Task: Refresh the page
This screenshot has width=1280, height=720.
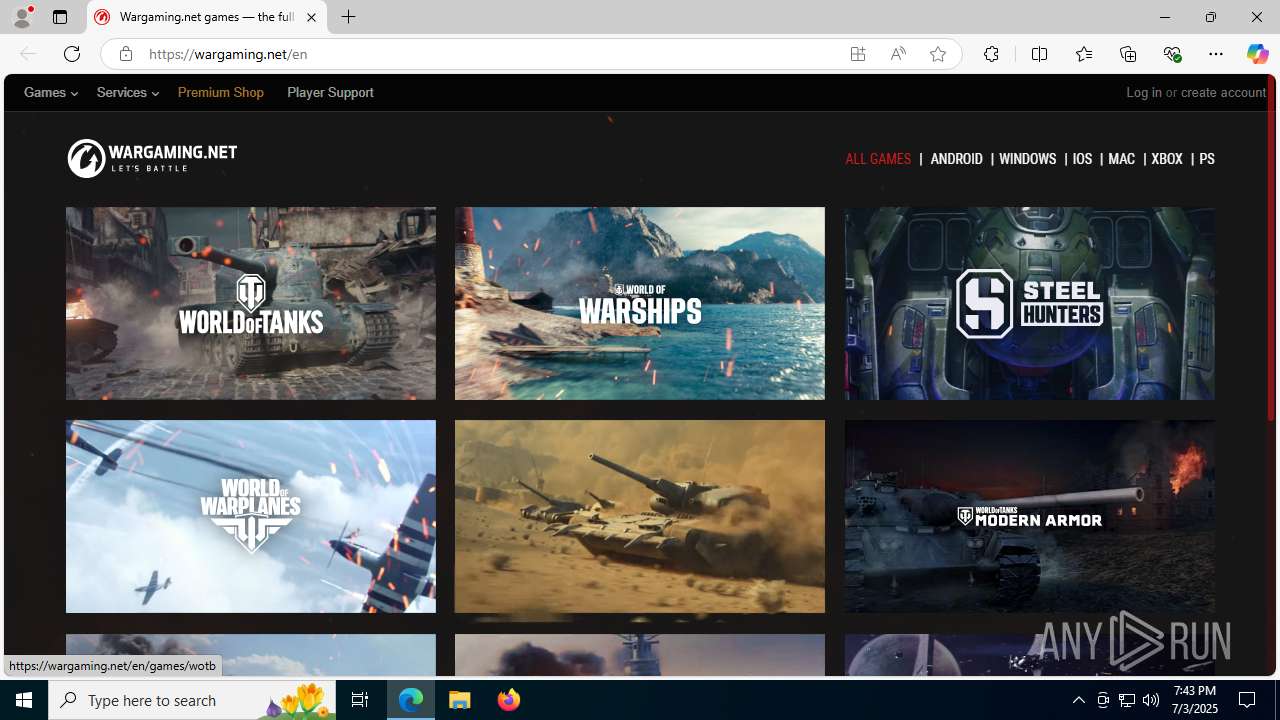Action: [72, 54]
